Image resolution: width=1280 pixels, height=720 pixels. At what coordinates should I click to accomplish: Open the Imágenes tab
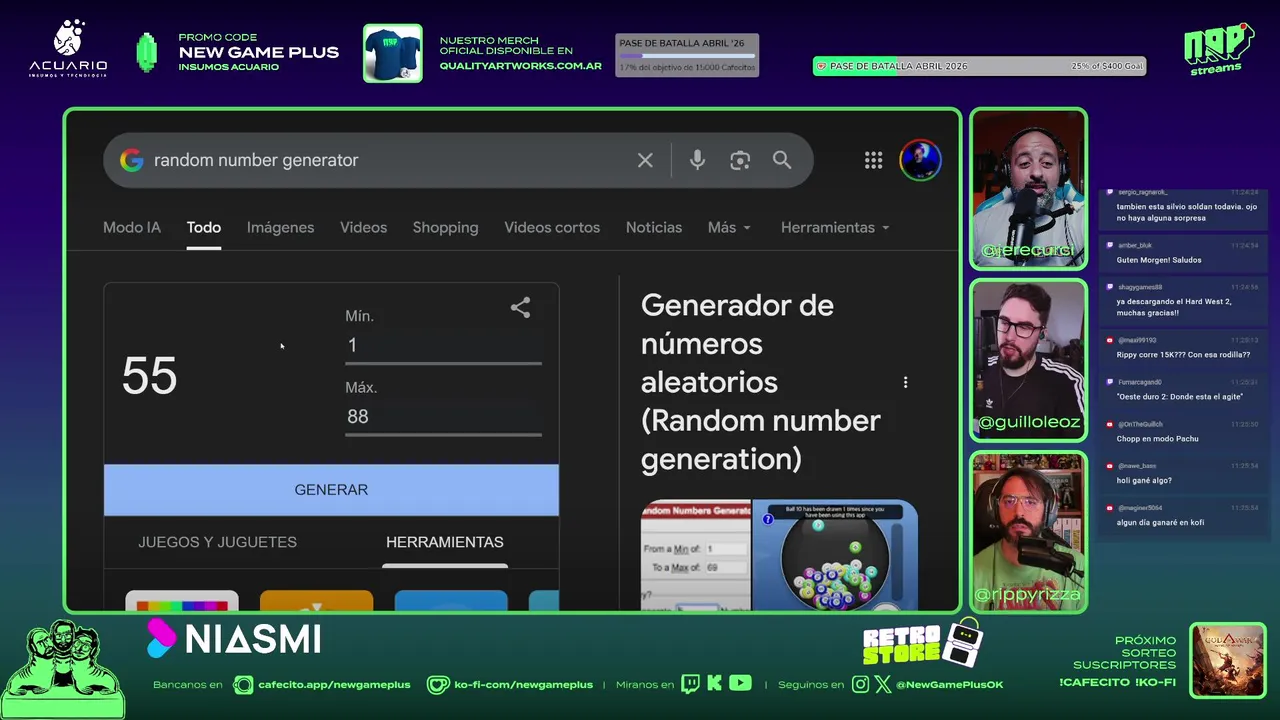pyautogui.click(x=280, y=227)
